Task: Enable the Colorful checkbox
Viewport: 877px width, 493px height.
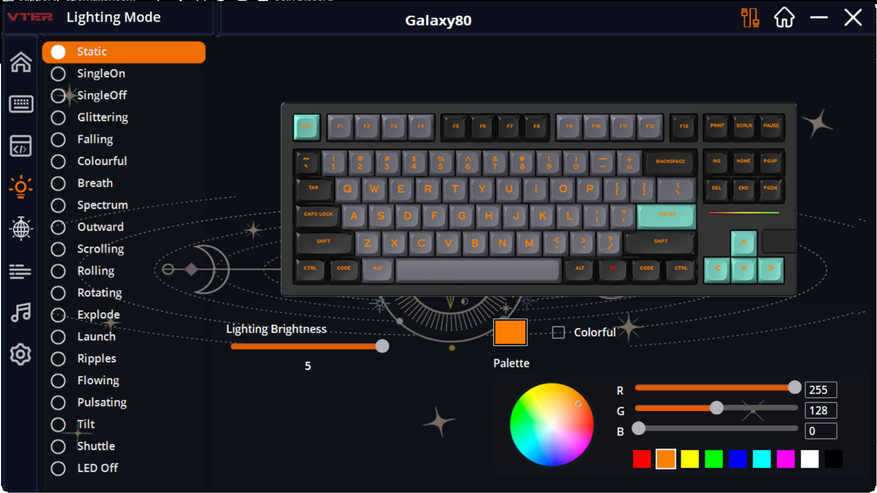Action: tap(558, 332)
